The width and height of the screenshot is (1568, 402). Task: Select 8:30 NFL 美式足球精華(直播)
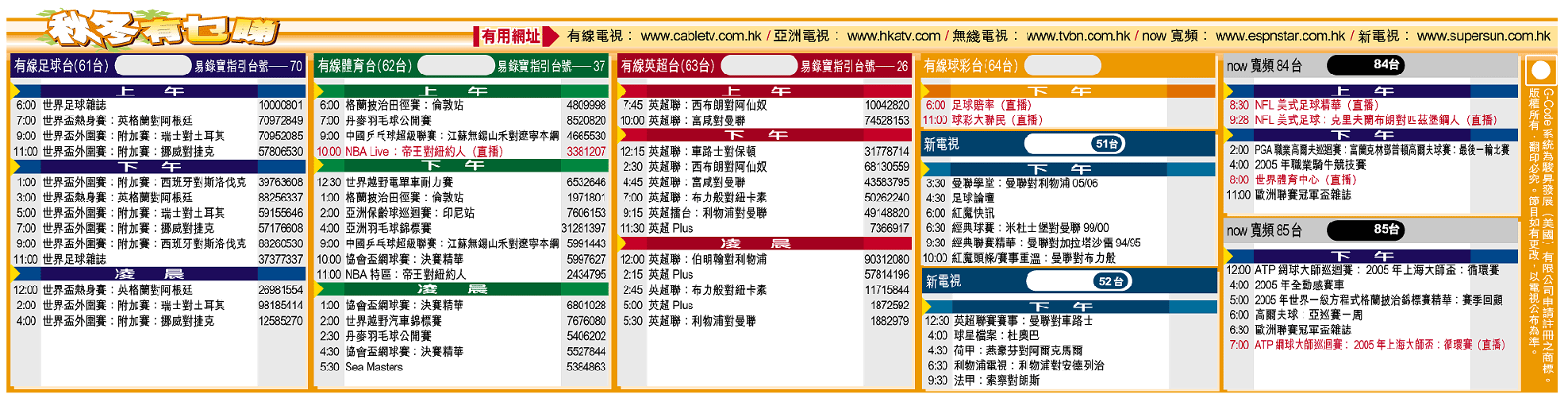(1316, 105)
